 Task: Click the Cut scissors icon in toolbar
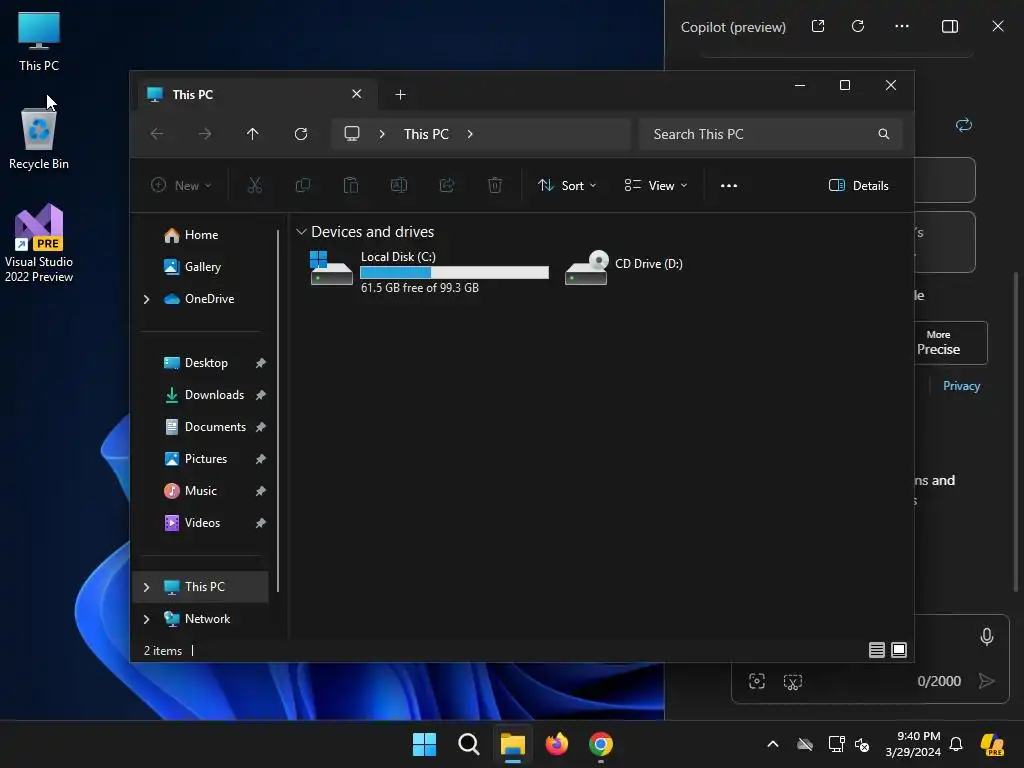(255, 185)
